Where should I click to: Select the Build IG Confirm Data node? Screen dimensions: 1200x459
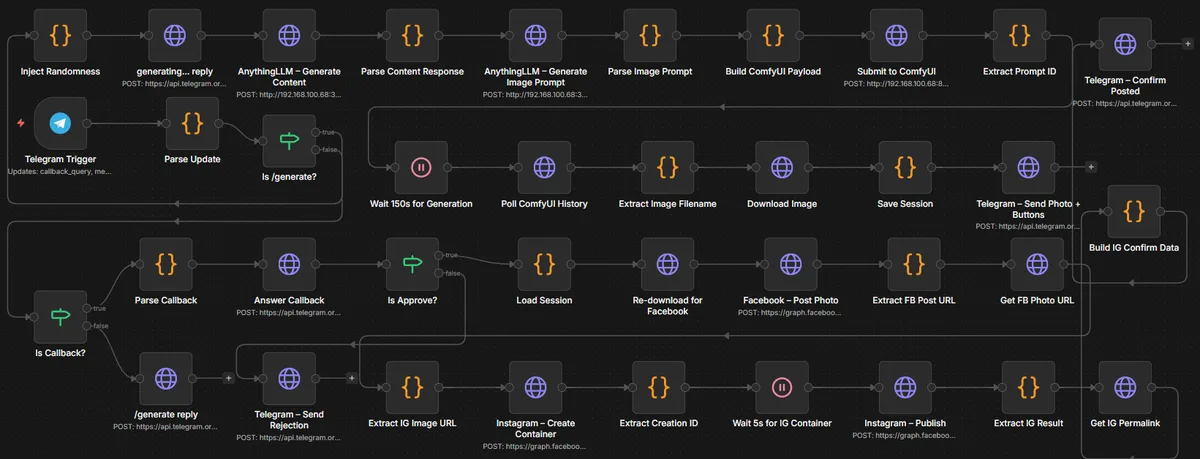click(1132, 210)
